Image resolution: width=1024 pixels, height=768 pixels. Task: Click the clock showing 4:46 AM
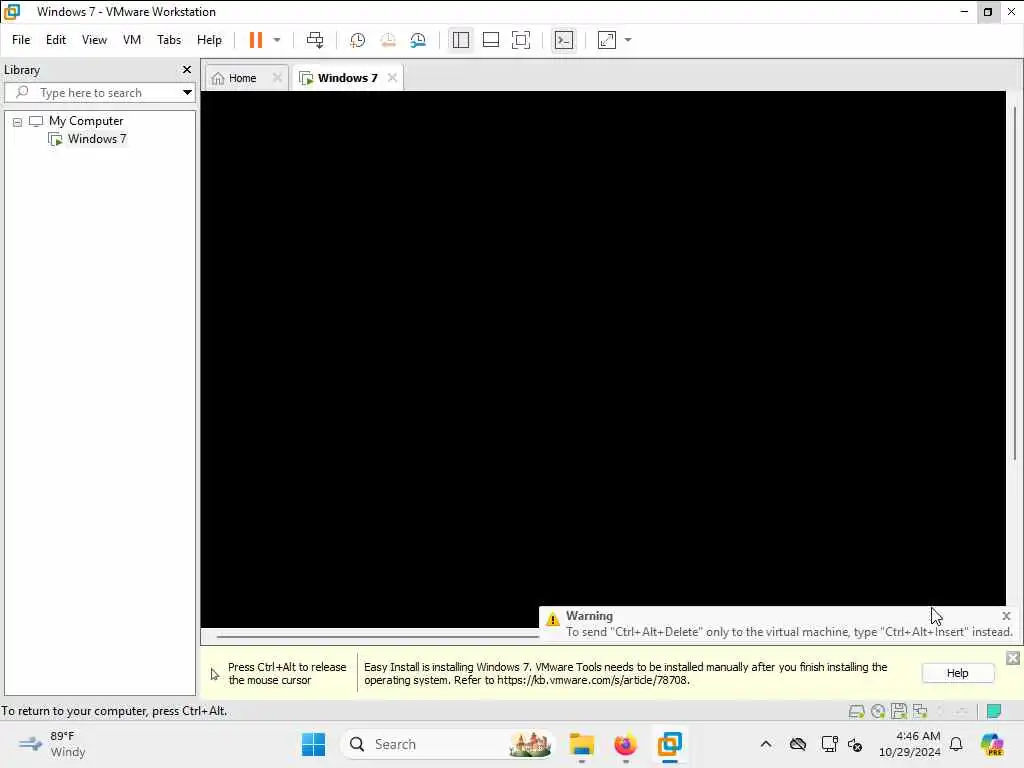click(910, 744)
